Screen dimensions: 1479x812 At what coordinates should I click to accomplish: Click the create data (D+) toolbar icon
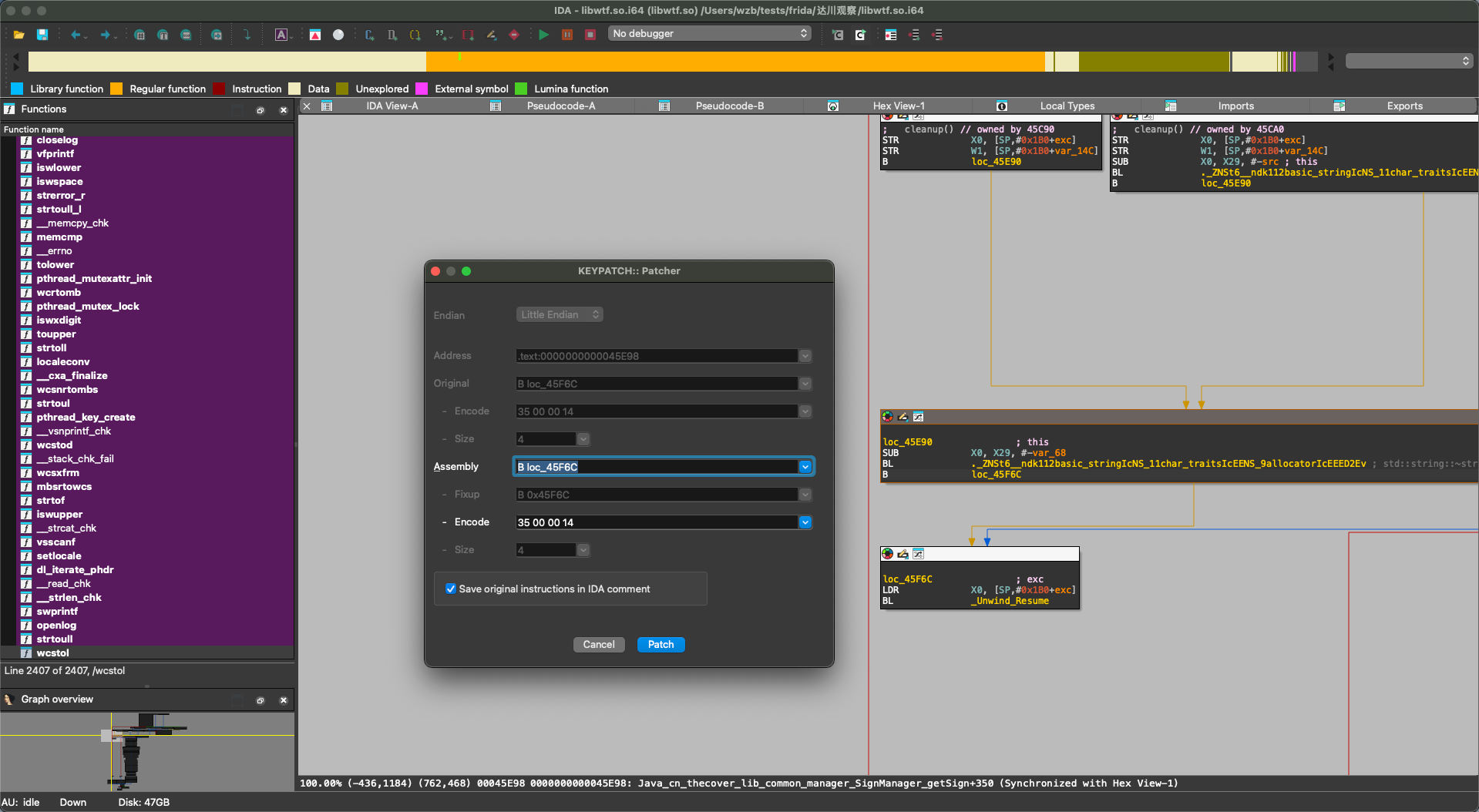392,35
